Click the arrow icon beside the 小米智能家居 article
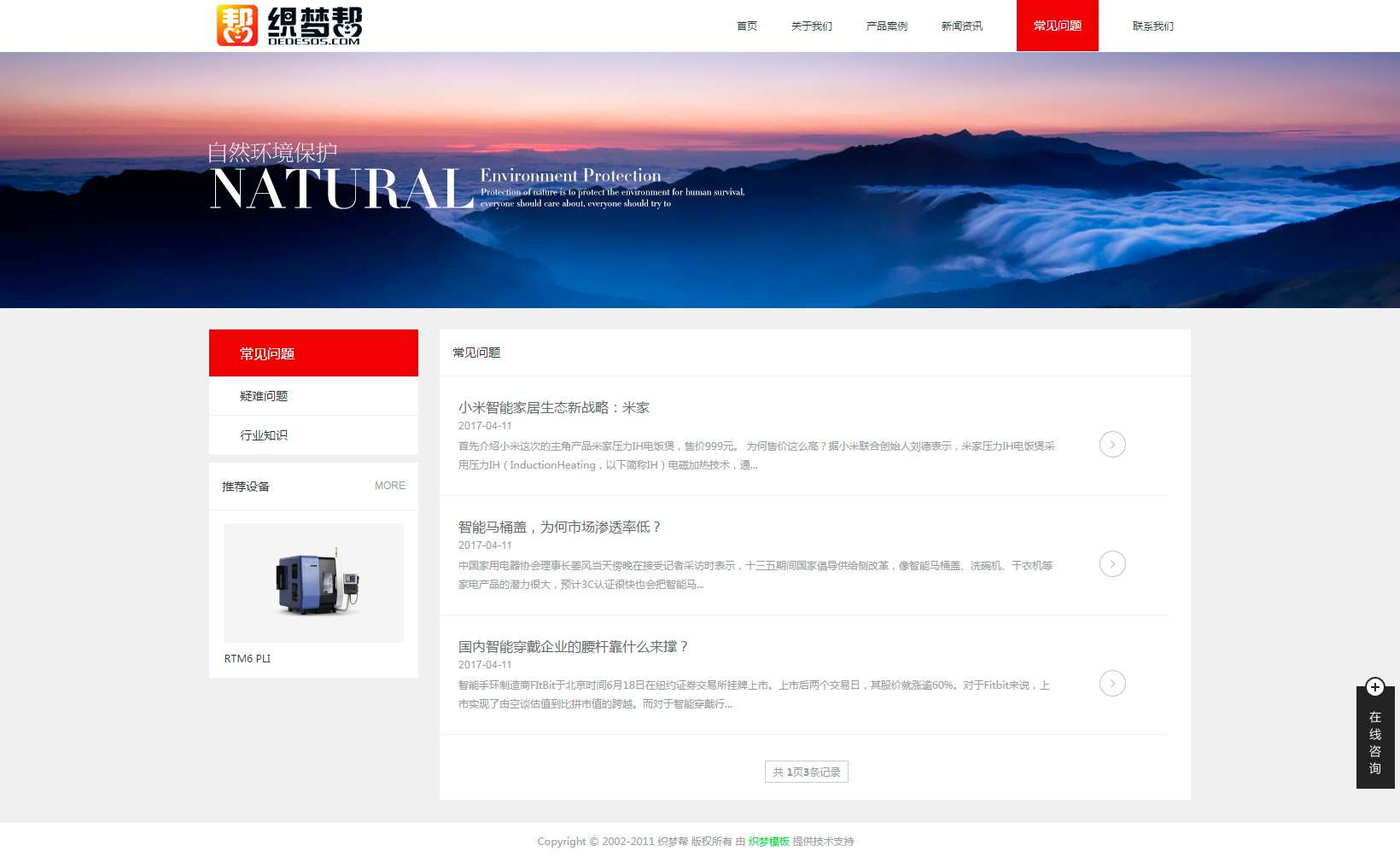Viewport: 1400px width, 857px height. pos(1112,445)
